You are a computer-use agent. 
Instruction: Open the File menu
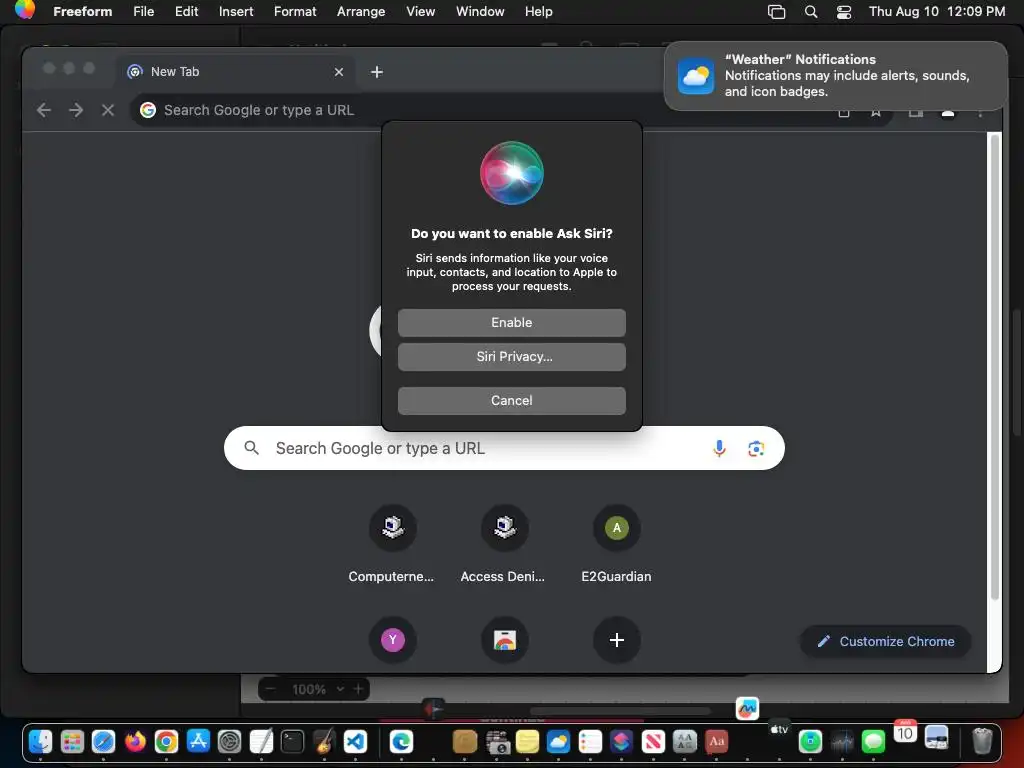144,11
